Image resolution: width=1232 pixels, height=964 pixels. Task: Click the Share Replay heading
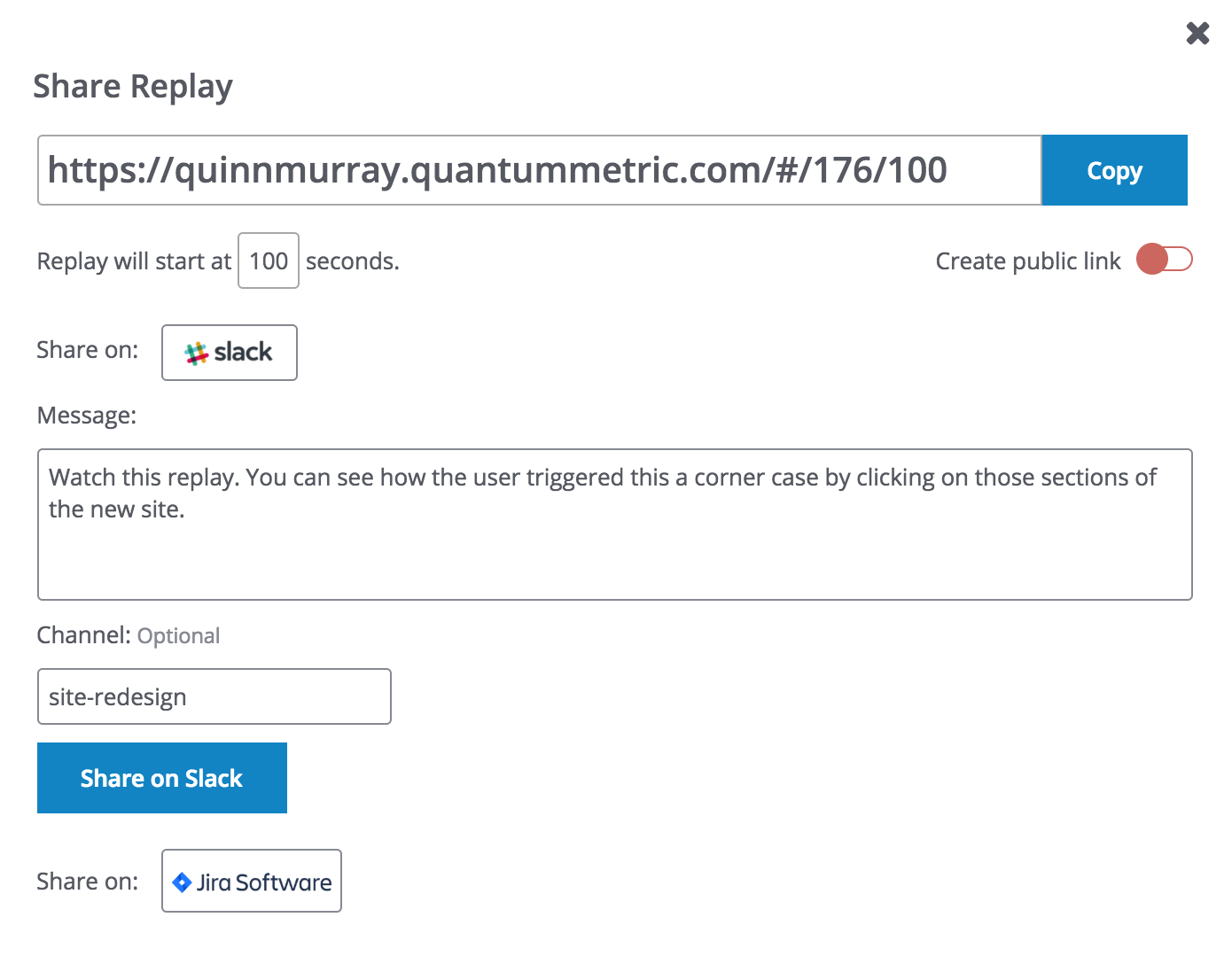click(133, 87)
